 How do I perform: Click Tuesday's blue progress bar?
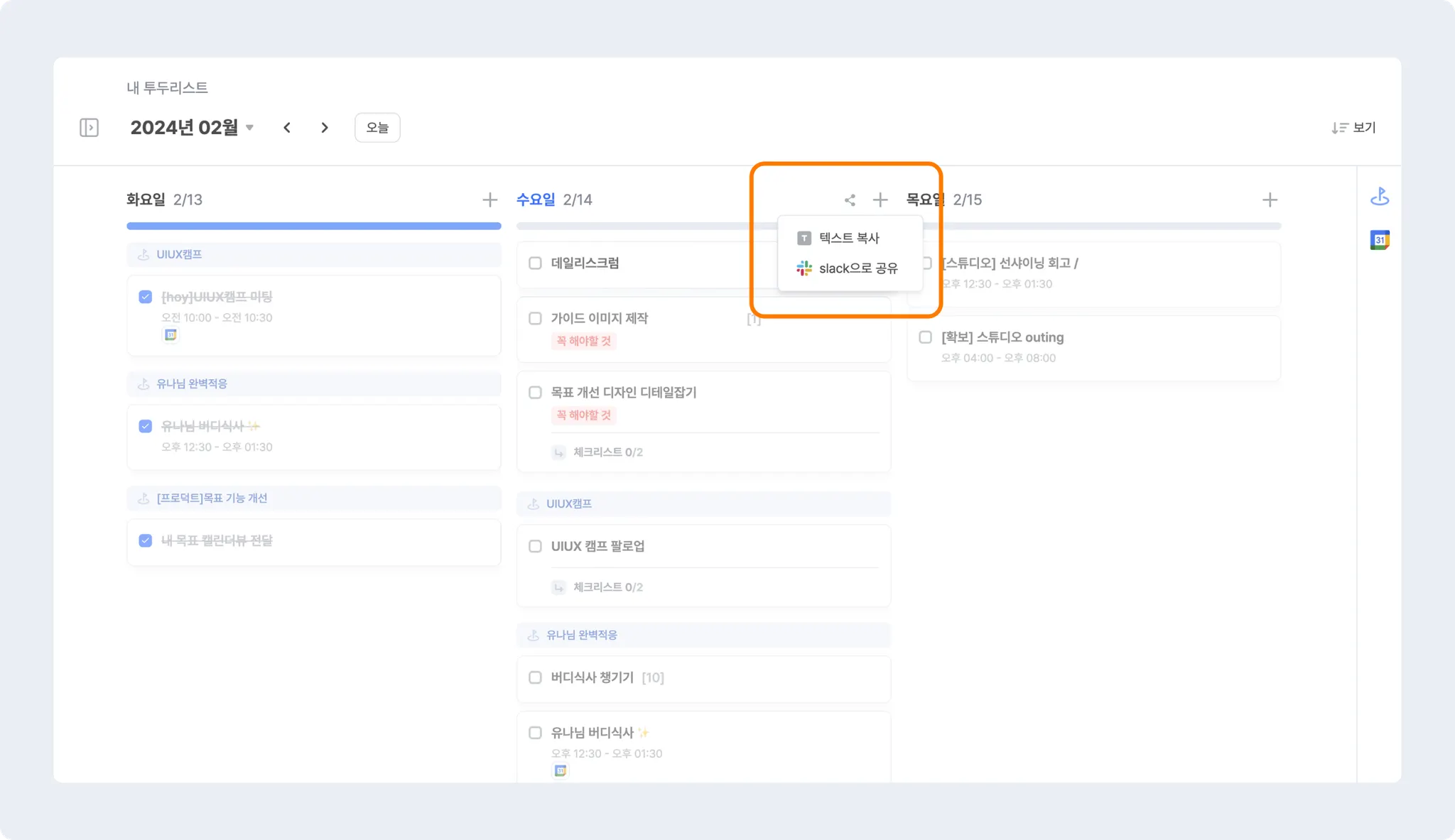[x=313, y=227]
